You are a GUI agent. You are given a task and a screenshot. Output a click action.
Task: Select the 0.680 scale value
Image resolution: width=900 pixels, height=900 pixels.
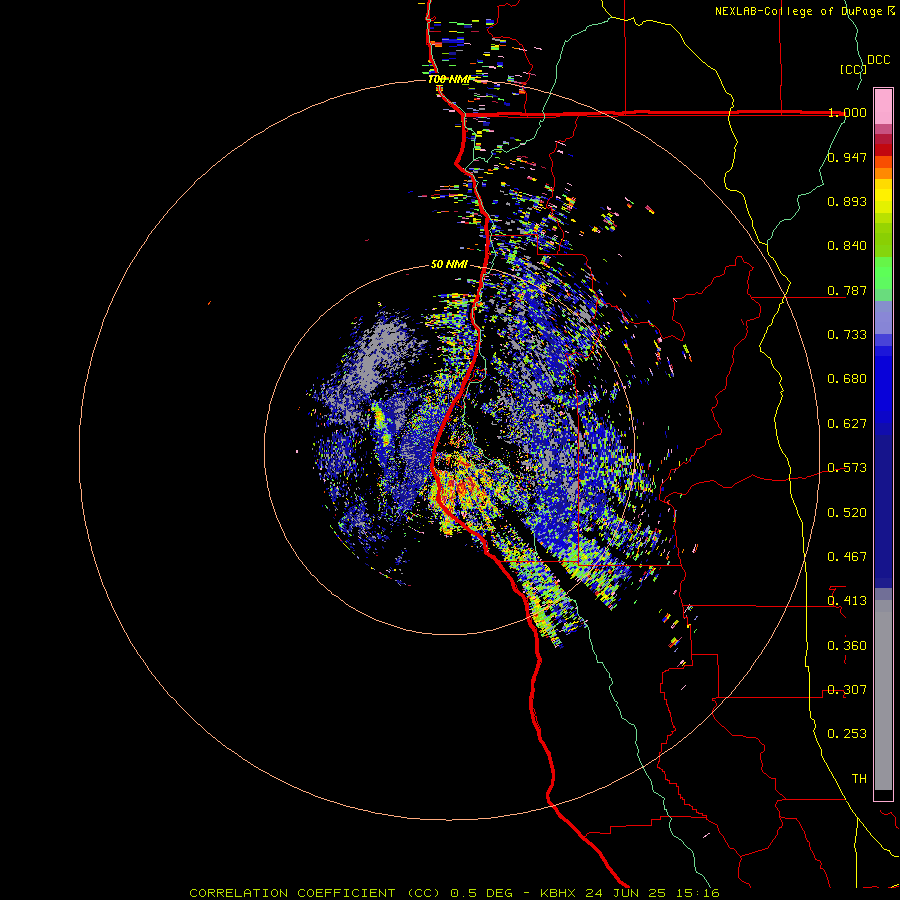click(x=847, y=379)
